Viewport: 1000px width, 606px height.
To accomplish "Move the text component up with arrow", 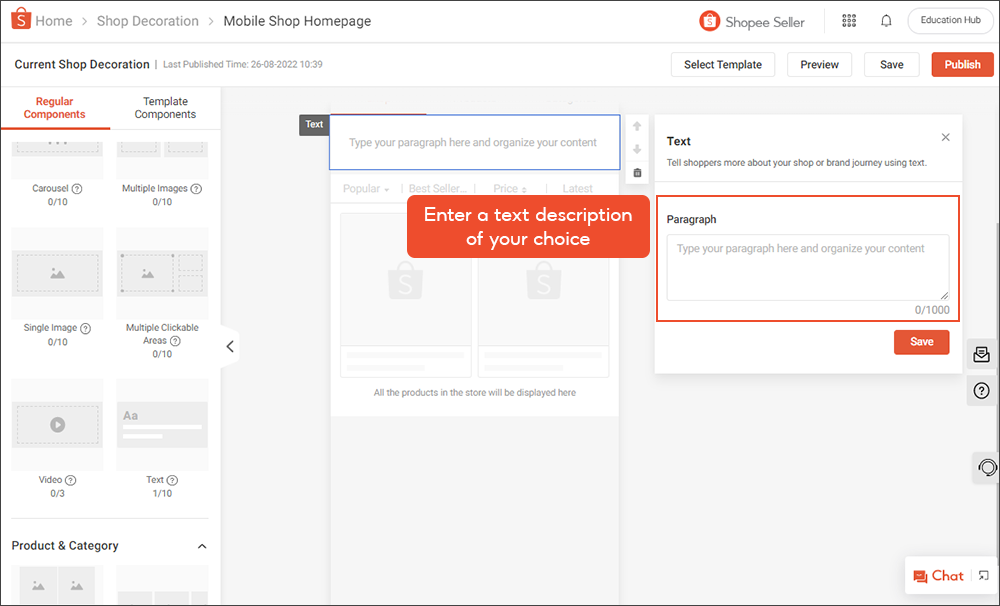I will point(637,127).
